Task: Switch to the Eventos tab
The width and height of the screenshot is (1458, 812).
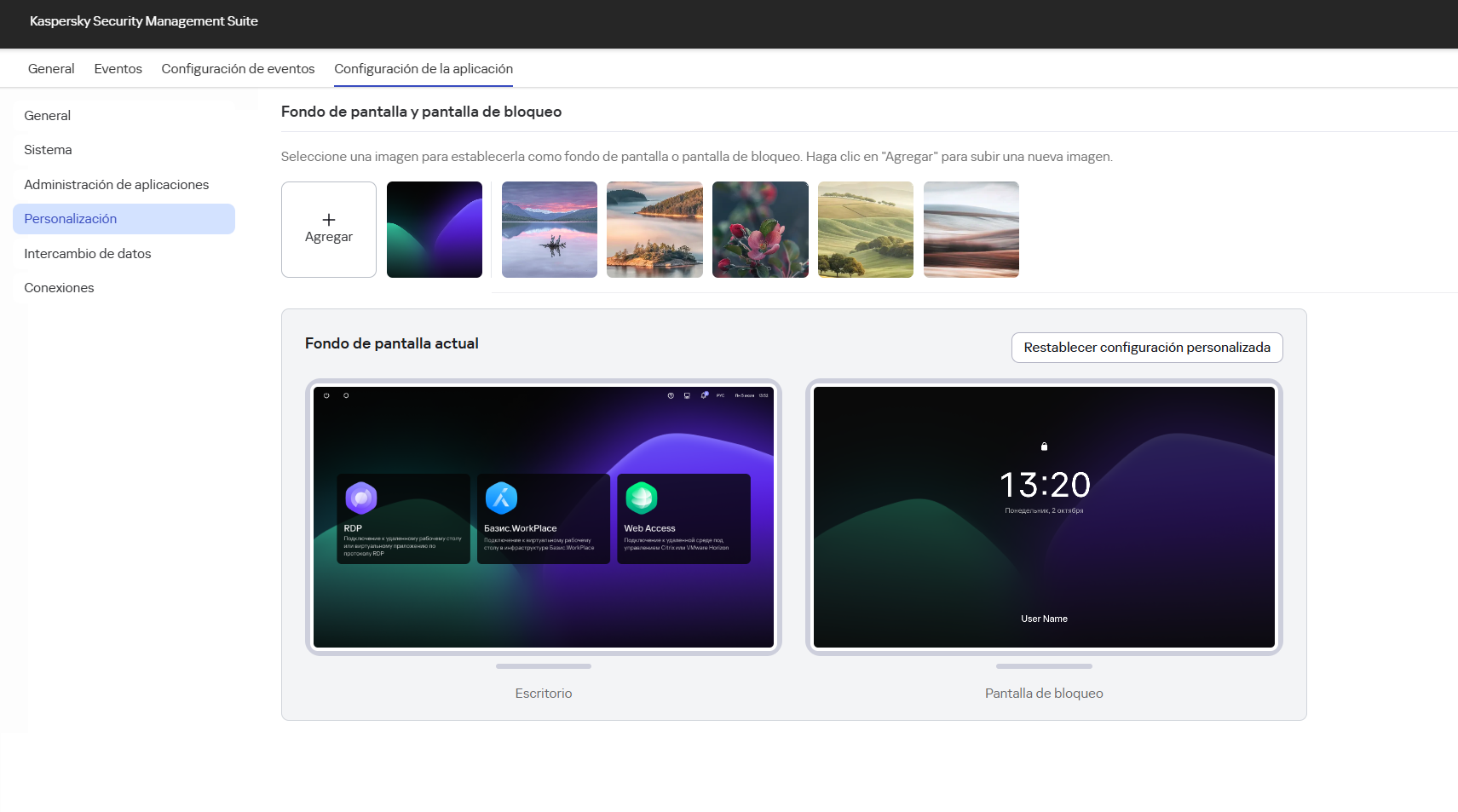Action: click(x=118, y=68)
